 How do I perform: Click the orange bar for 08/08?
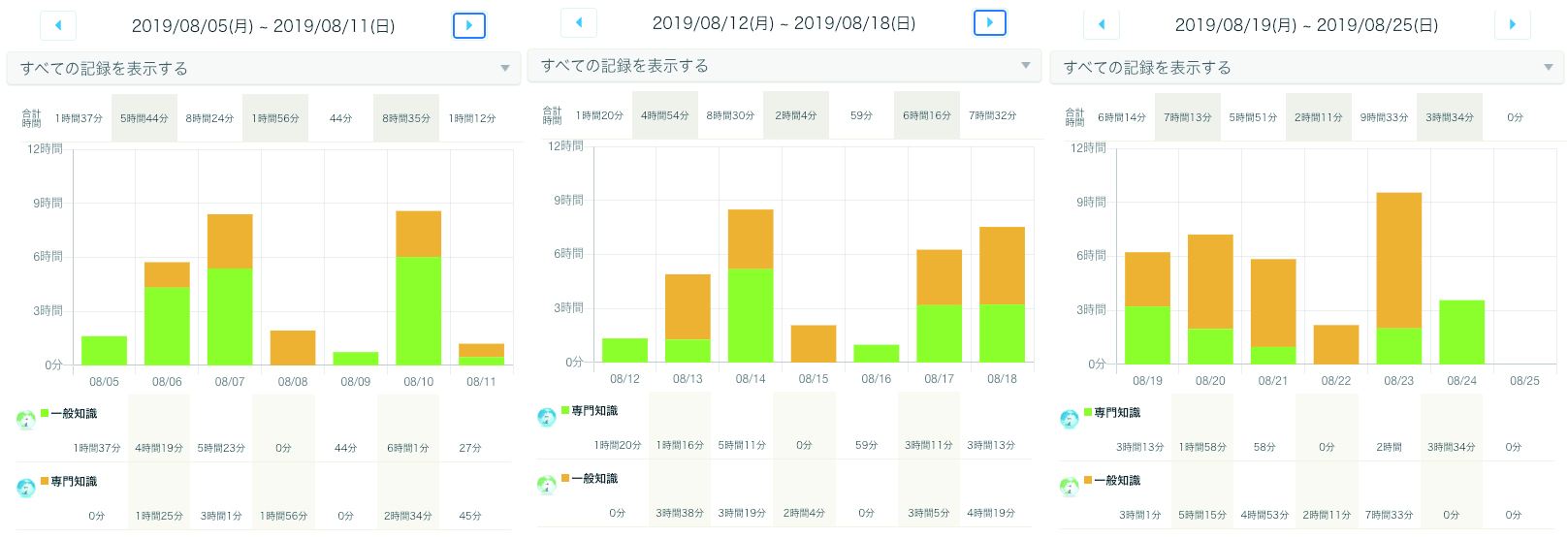coord(293,348)
